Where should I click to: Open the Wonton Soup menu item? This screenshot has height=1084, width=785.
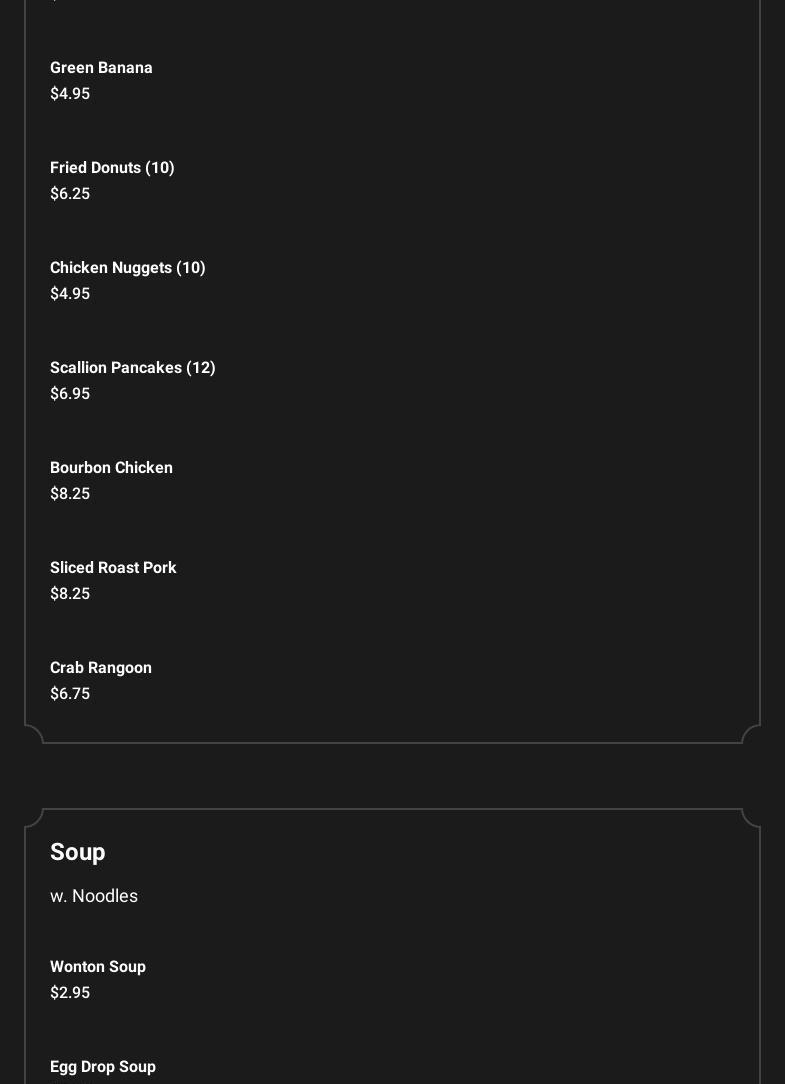tap(98, 967)
